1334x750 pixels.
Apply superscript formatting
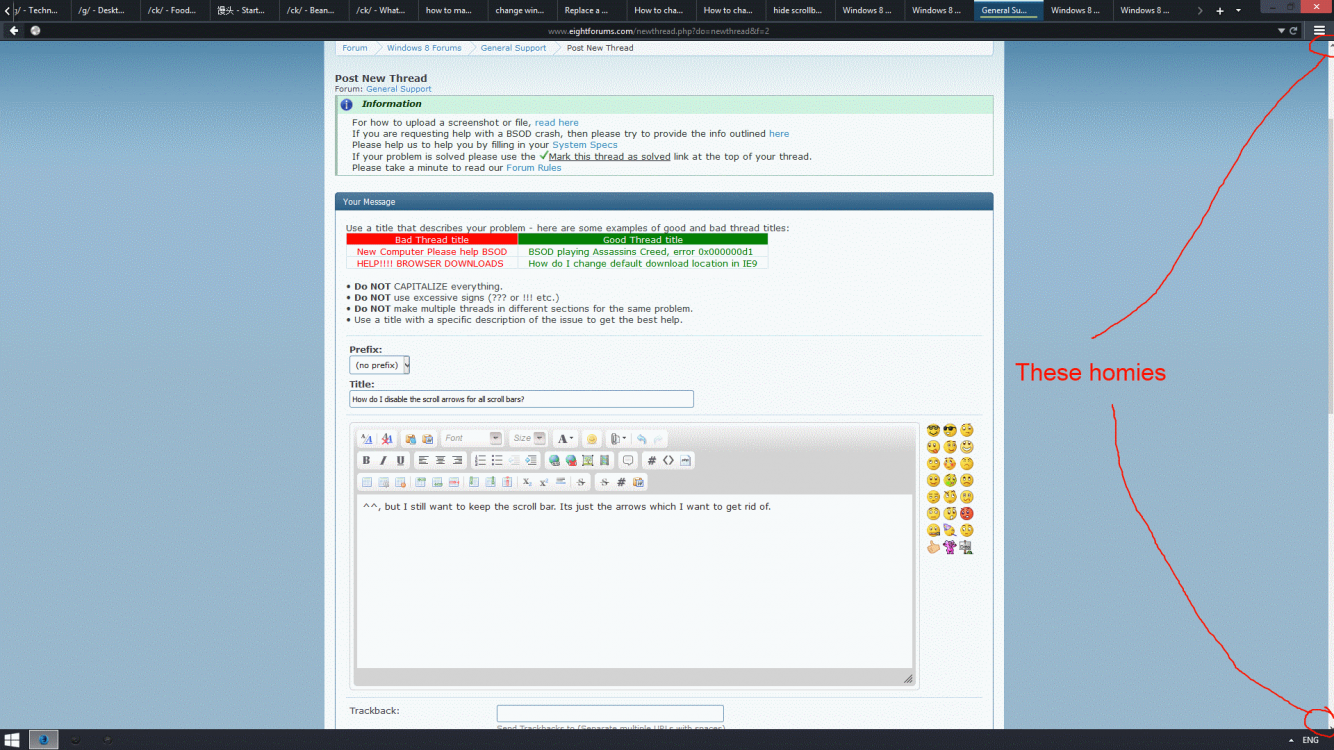coord(544,482)
